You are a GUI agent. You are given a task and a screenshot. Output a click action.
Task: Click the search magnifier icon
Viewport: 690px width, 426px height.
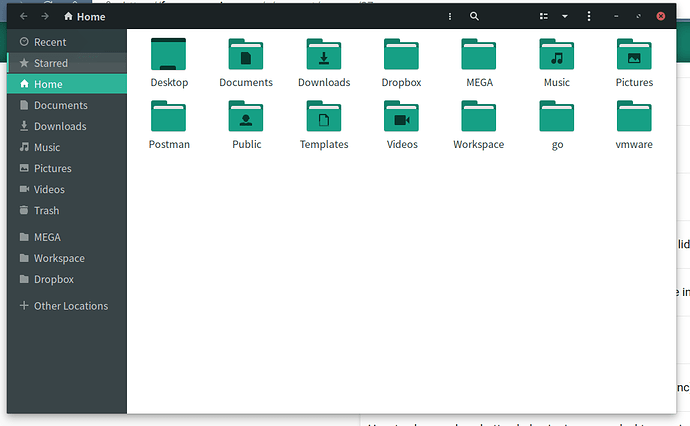point(474,16)
